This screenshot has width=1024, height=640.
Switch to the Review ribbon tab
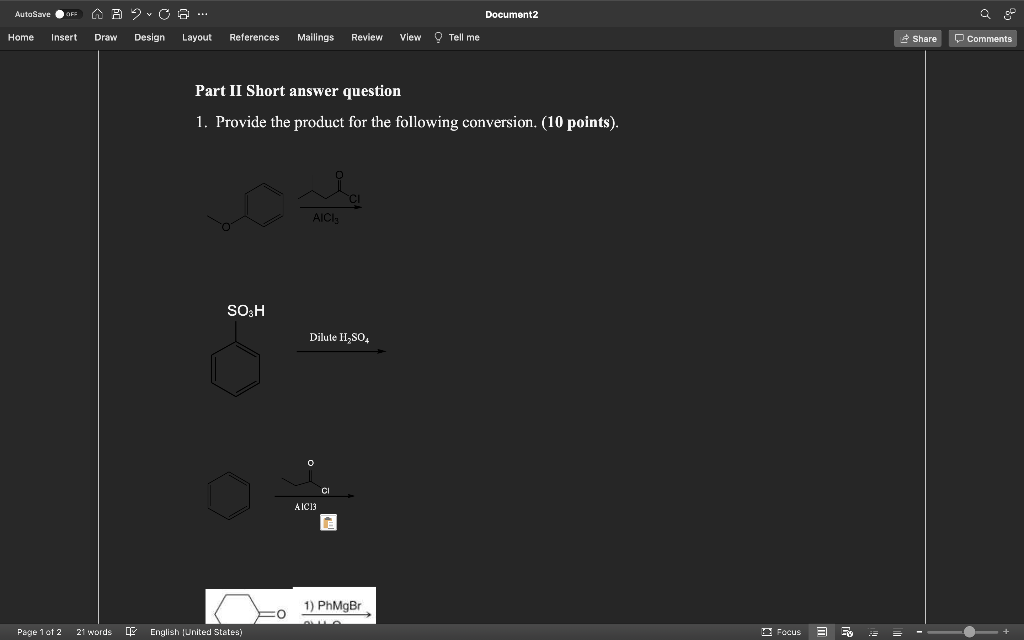pos(366,37)
